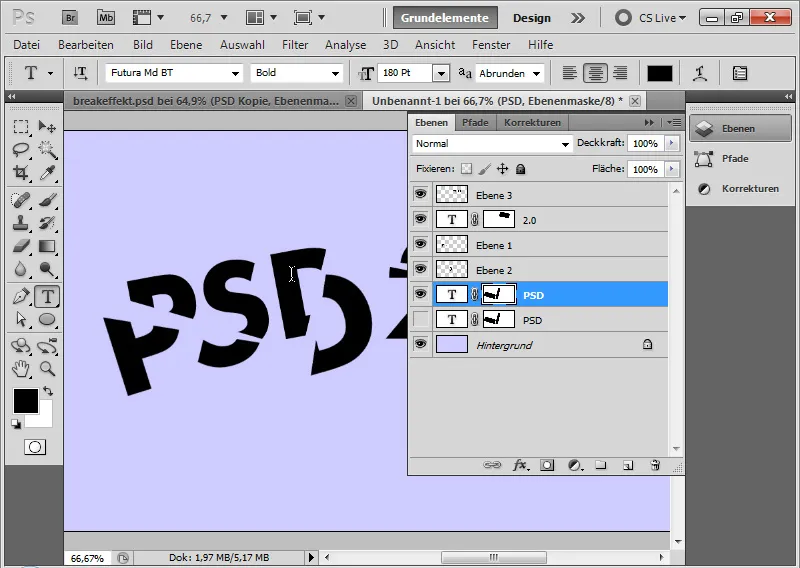Select the Eraser tool

coord(20,246)
